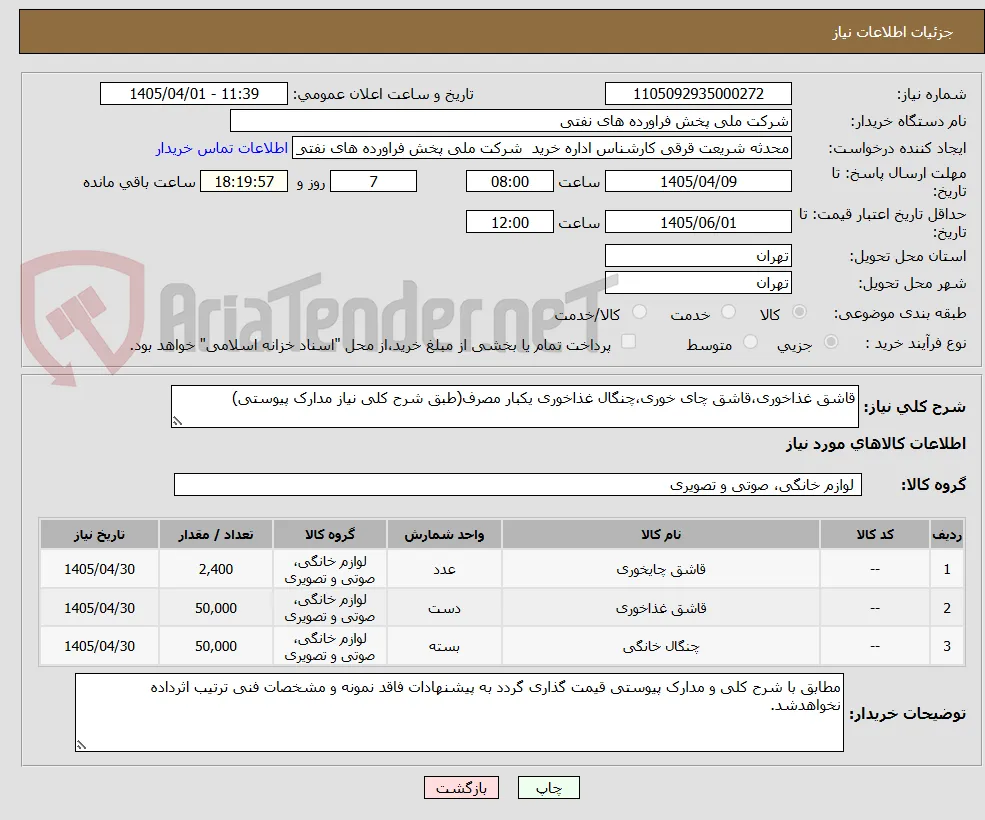Click the شماره نیاز field 1105092935000272
985x820 pixels.
click(698, 94)
